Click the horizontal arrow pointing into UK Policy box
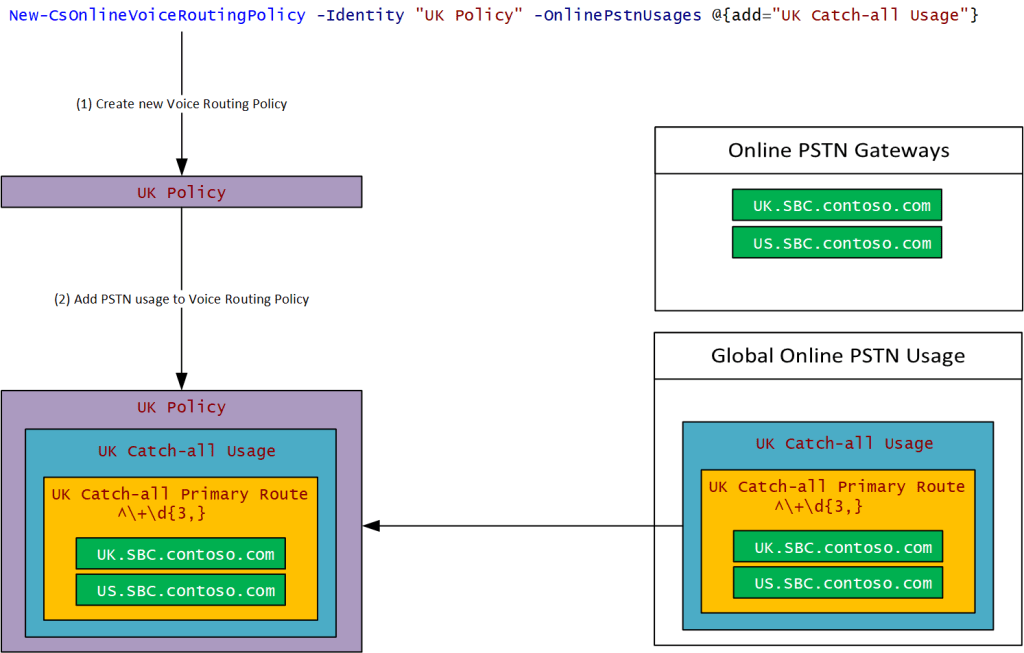This screenshot has width=1024, height=653. tap(520, 525)
